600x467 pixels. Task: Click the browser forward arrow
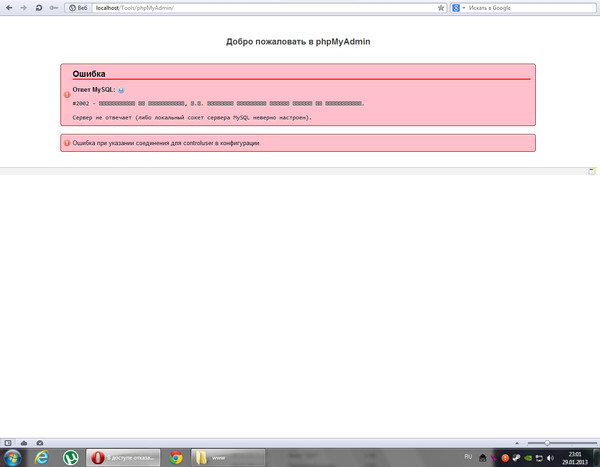tap(24, 8)
